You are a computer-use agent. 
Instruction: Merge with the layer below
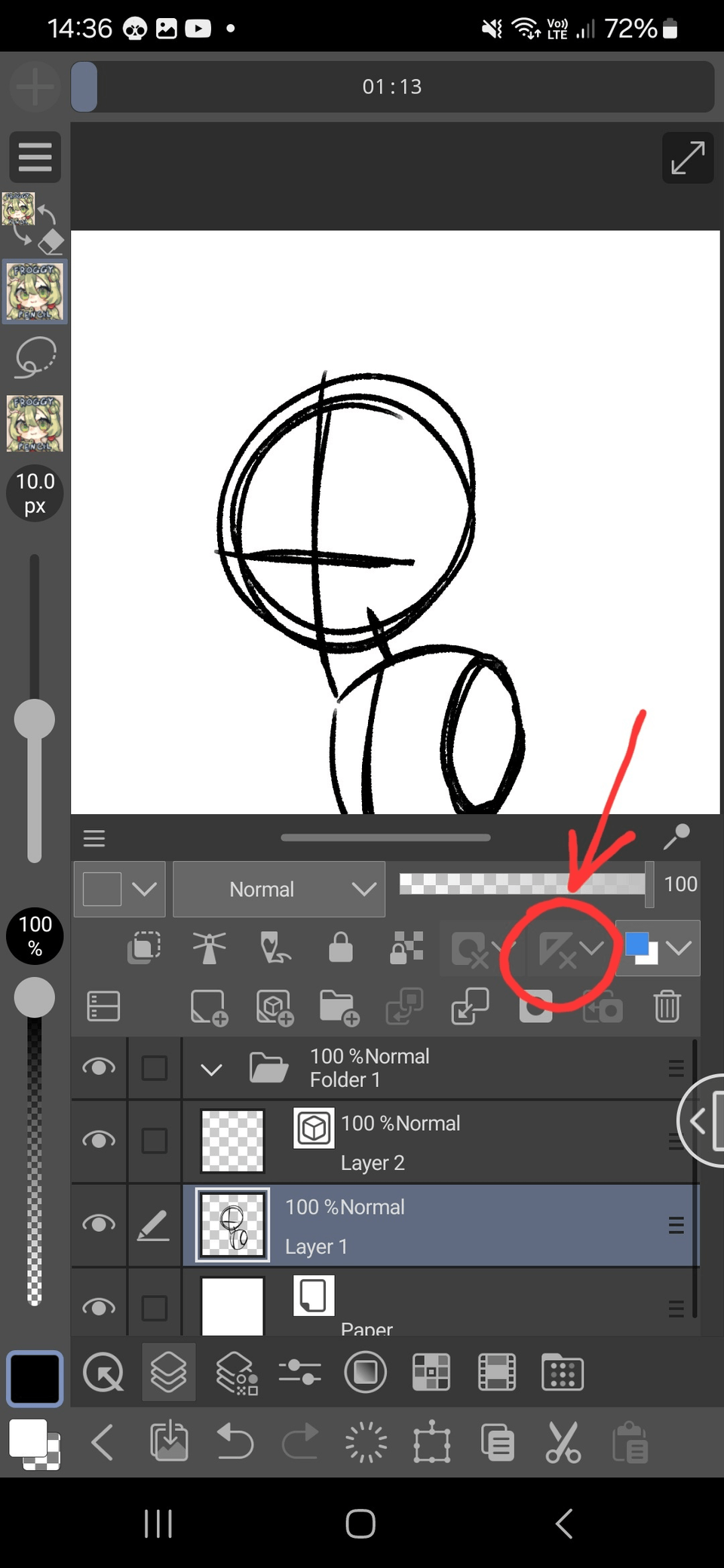click(x=470, y=1007)
